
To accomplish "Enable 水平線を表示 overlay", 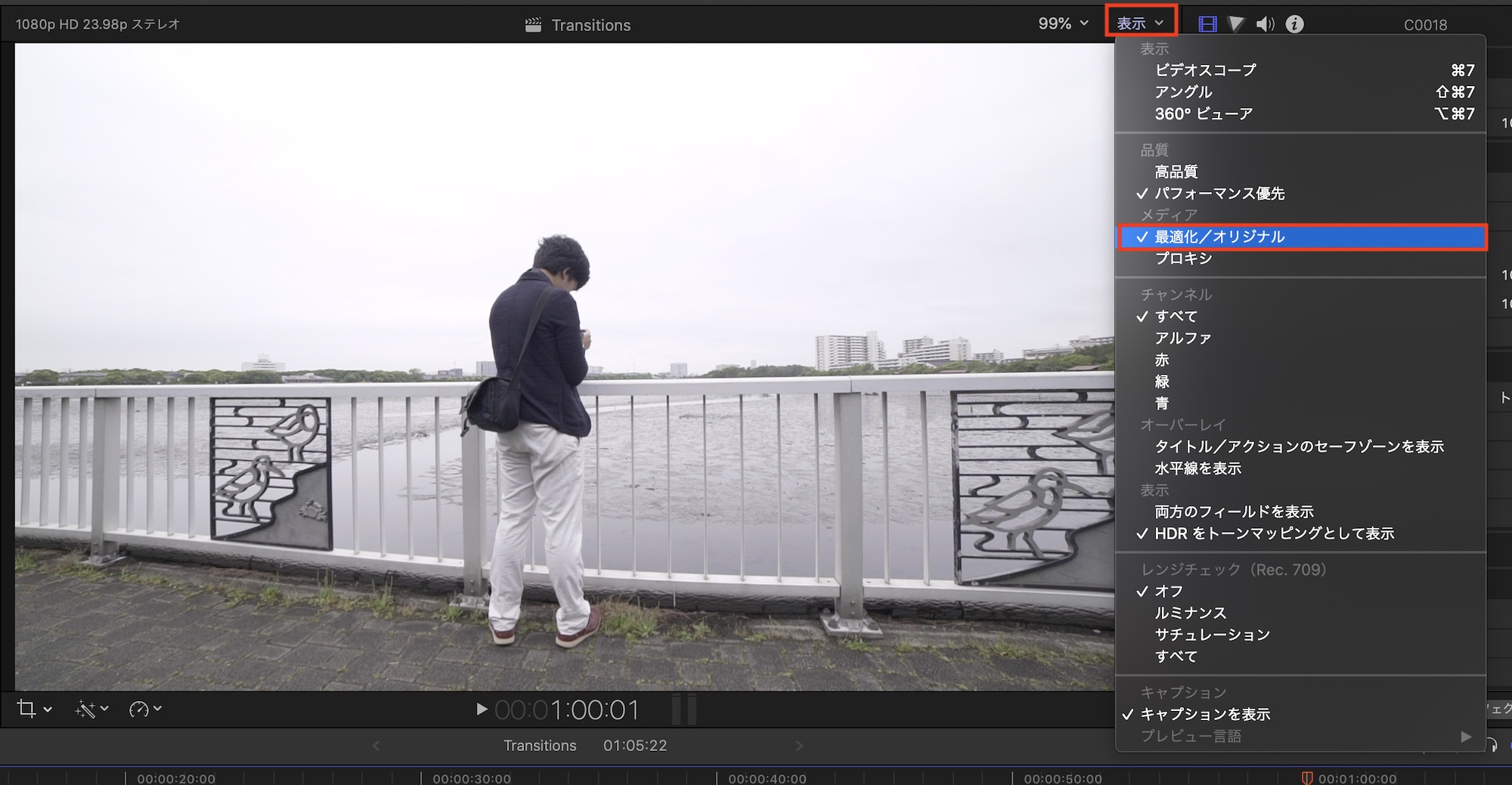I will click(x=1300, y=469).
